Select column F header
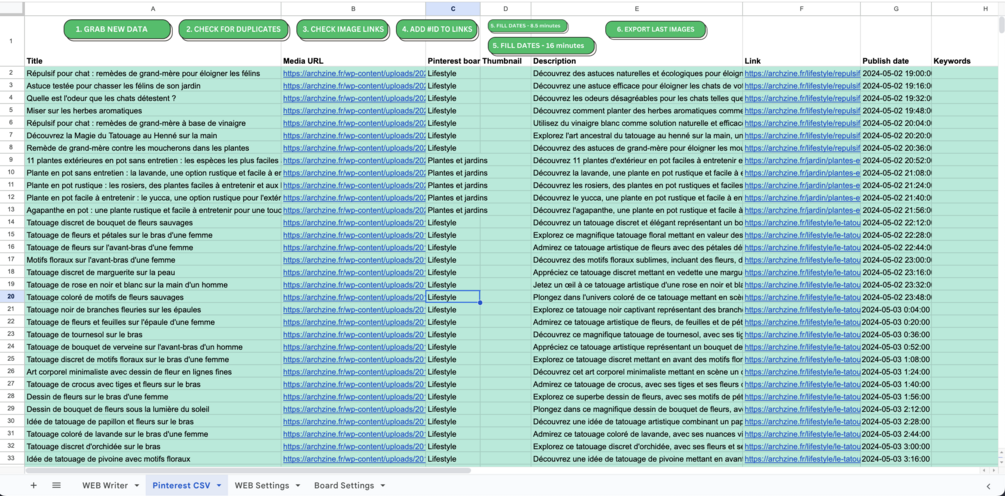The image size is (1005, 496). point(801,8)
